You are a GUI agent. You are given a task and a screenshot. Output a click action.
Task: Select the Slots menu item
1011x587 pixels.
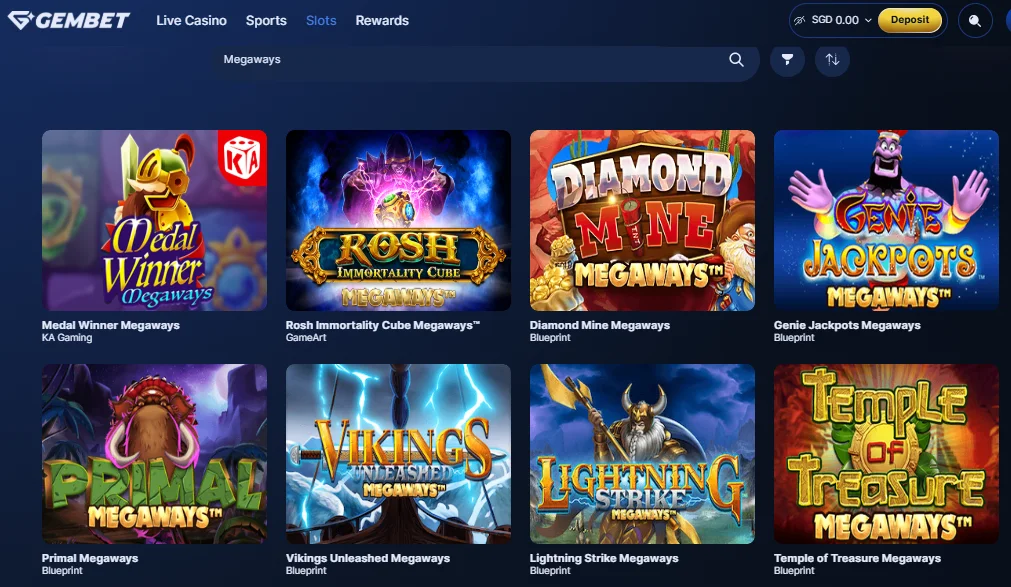tap(321, 21)
